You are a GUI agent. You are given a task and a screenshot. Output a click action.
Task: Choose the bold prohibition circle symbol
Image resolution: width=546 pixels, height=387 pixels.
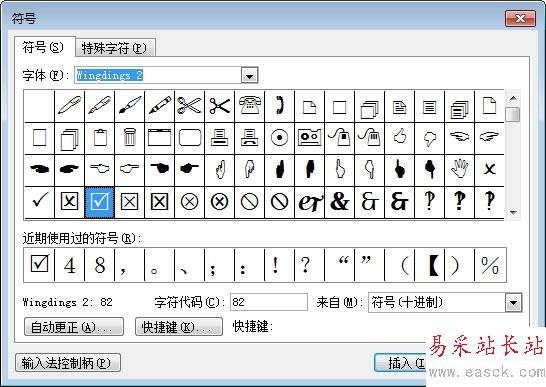(279, 202)
